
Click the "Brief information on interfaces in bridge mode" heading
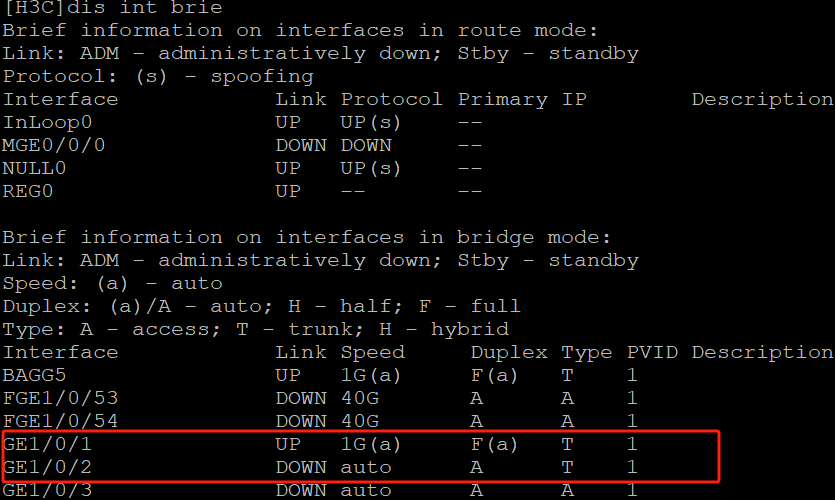pos(306,237)
